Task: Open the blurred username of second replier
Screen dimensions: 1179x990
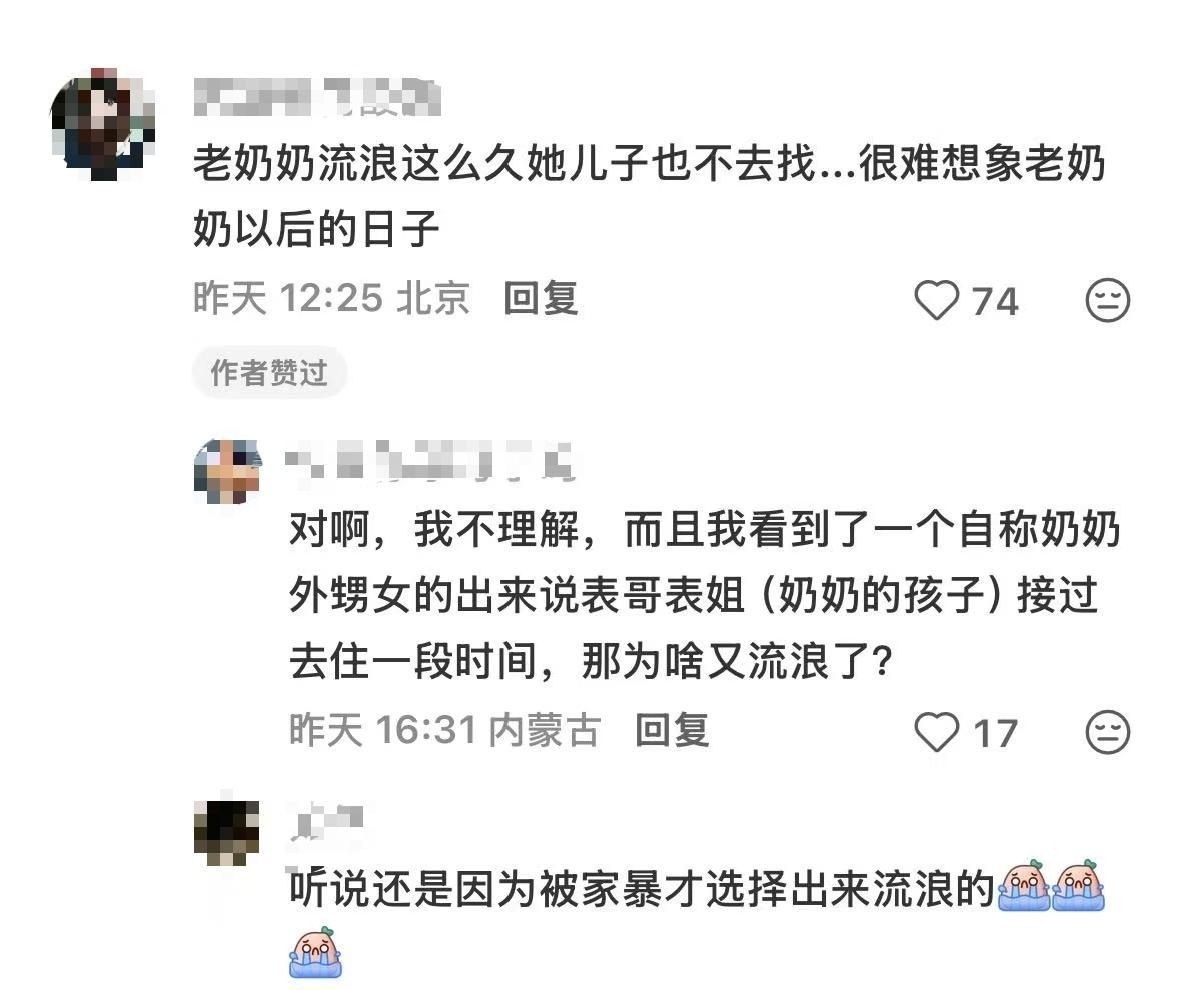Action: pos(431,460)
